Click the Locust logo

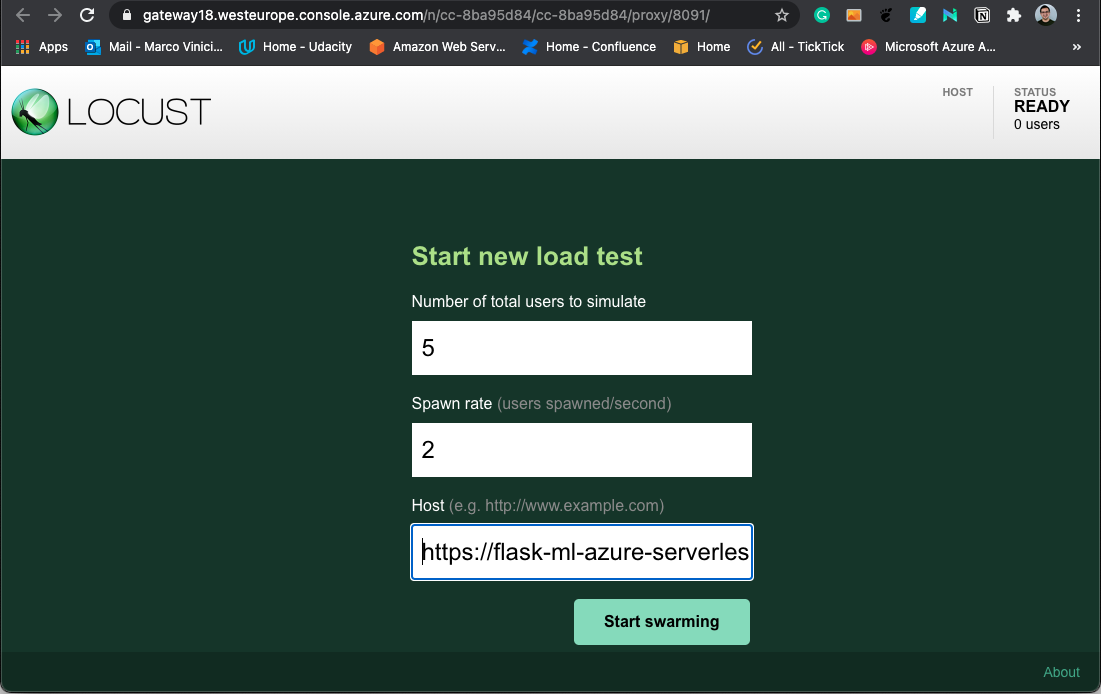[x=111, y=112]
